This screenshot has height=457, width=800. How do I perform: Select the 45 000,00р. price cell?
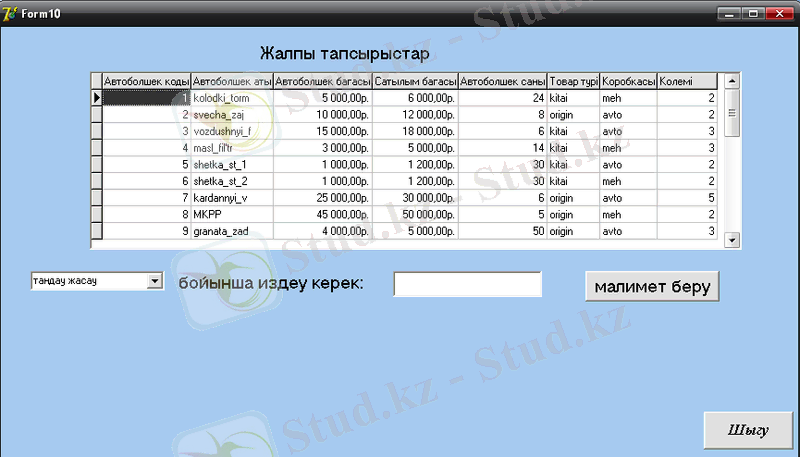click(x=322, y=214)
